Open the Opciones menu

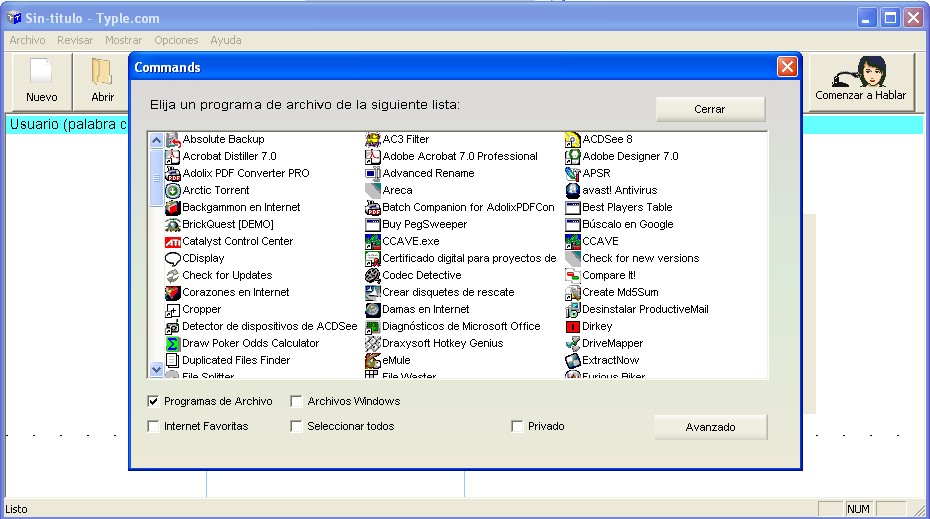[176, 40]
